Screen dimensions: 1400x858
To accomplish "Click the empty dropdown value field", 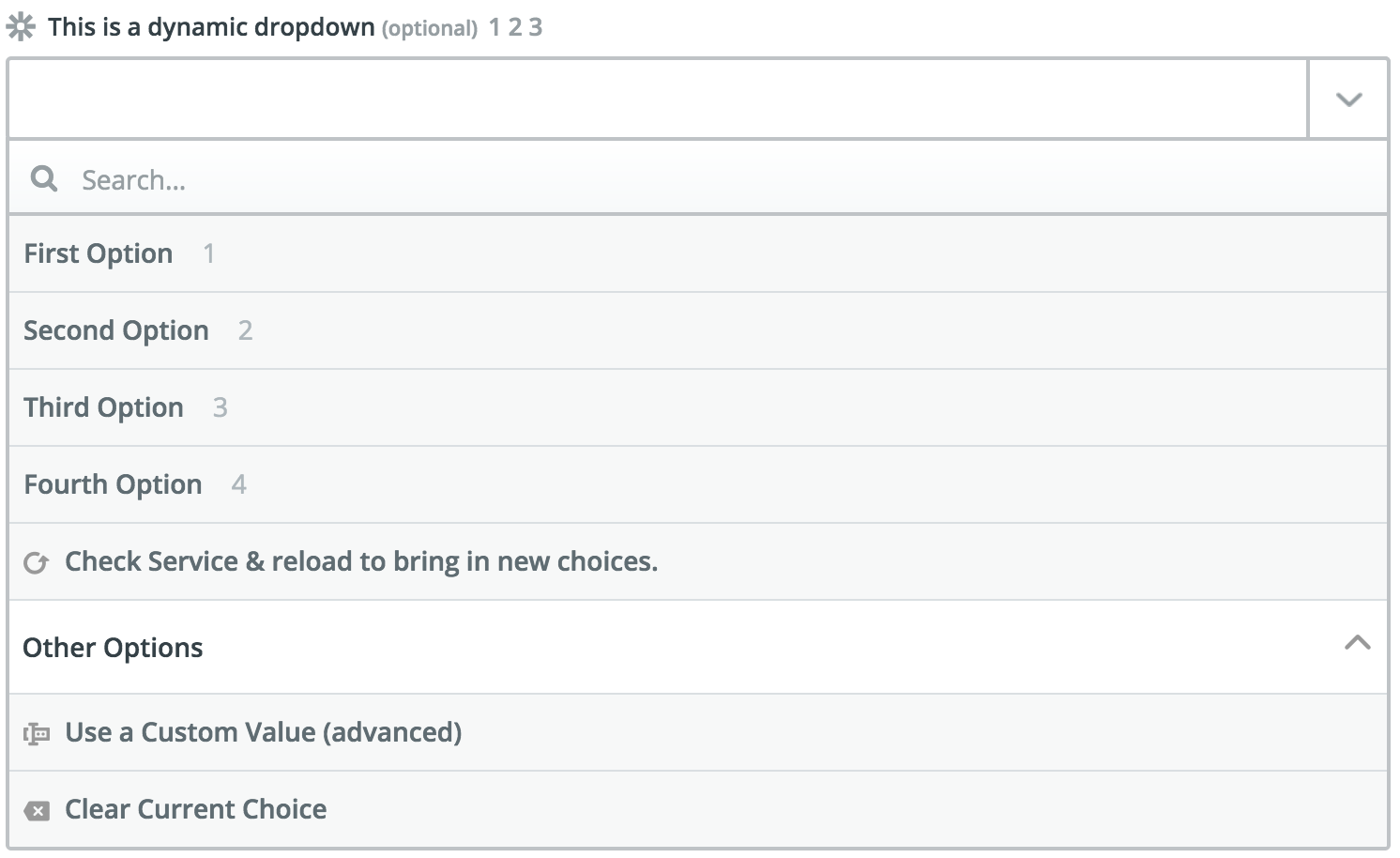I will click(658, 100).
